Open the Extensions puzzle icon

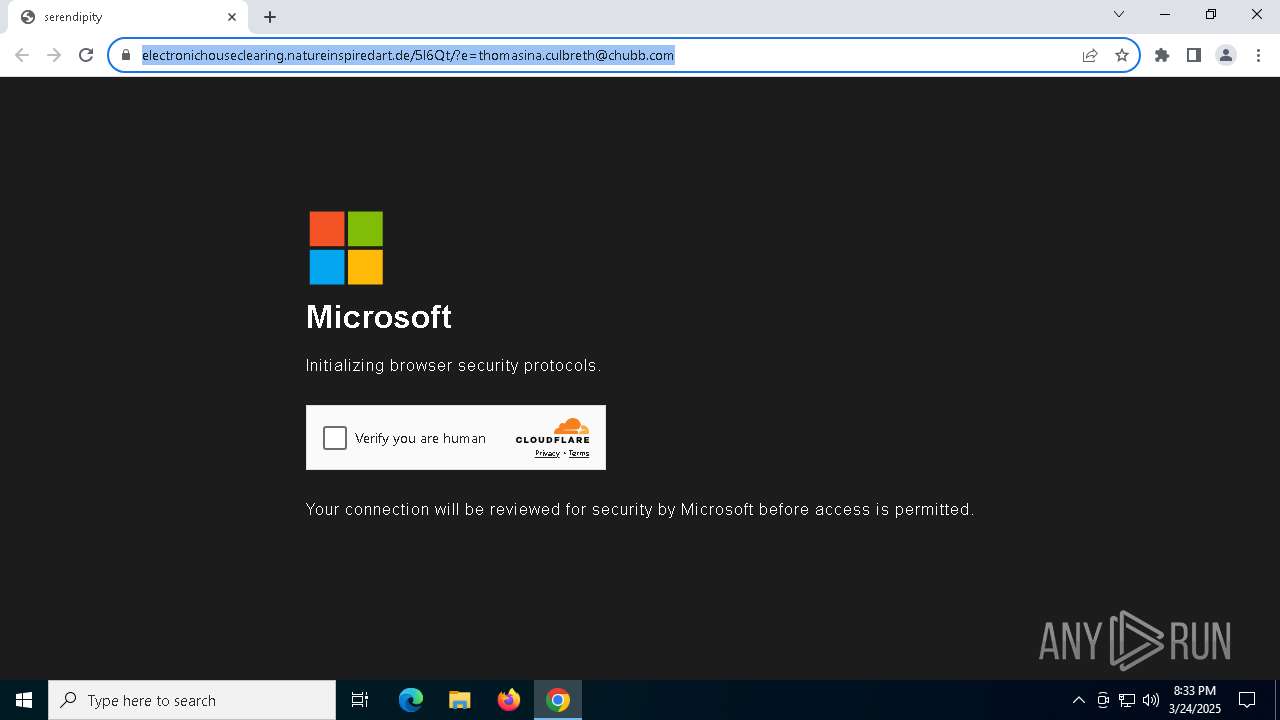click(x=1162, y=55)
